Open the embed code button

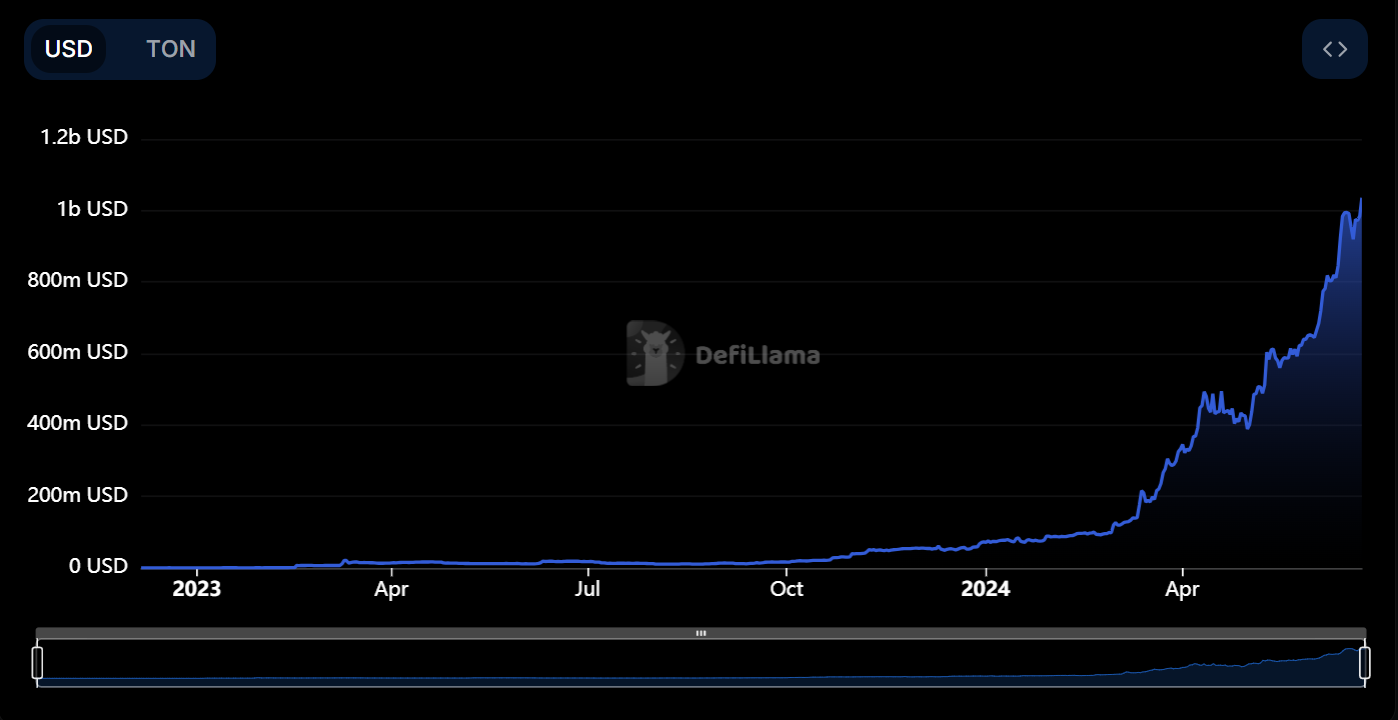(1335, 49)
